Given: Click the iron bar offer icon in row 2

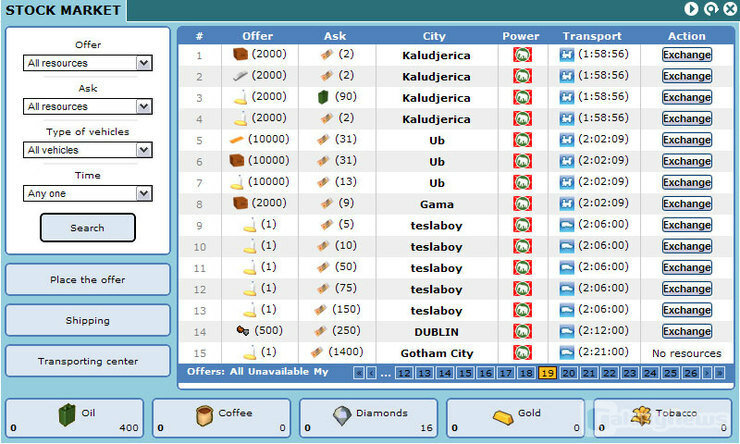Looking at the screenshot, I should 240,75.
